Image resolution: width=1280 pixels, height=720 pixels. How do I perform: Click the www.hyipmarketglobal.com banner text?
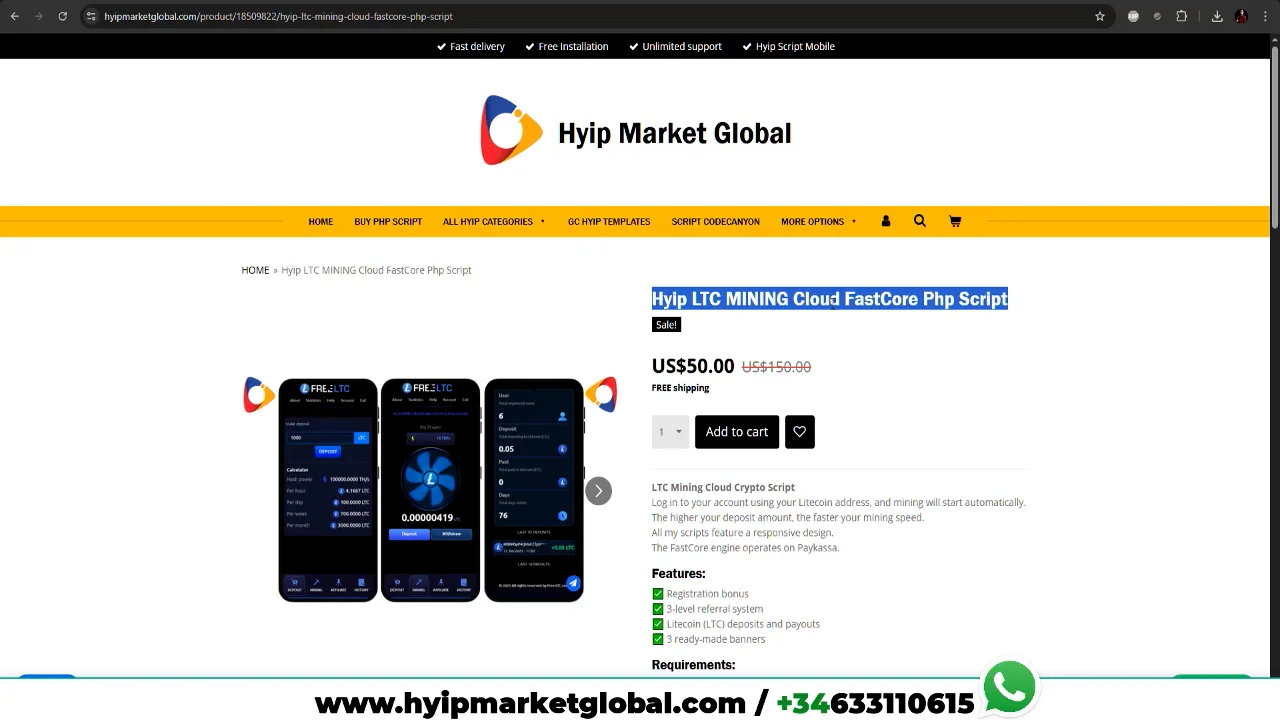point(530,703)
